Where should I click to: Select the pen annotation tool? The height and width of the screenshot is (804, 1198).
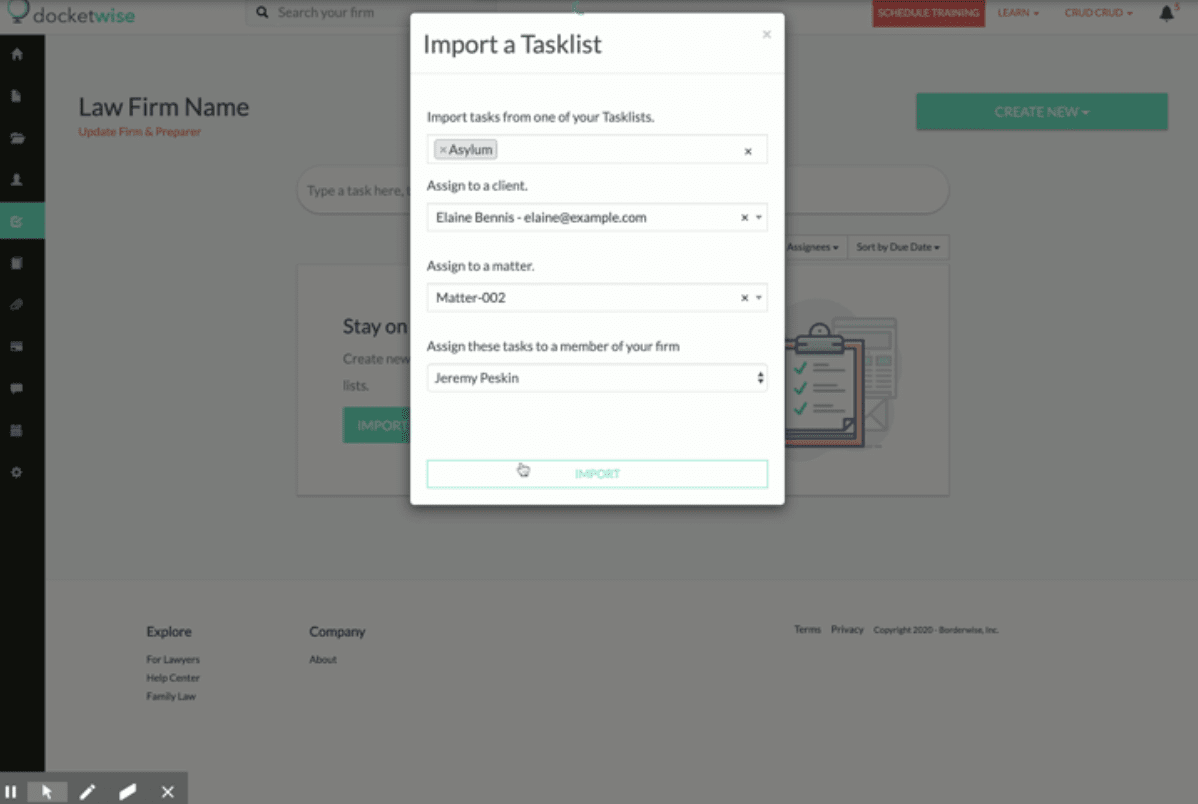[x=88, y=790]
